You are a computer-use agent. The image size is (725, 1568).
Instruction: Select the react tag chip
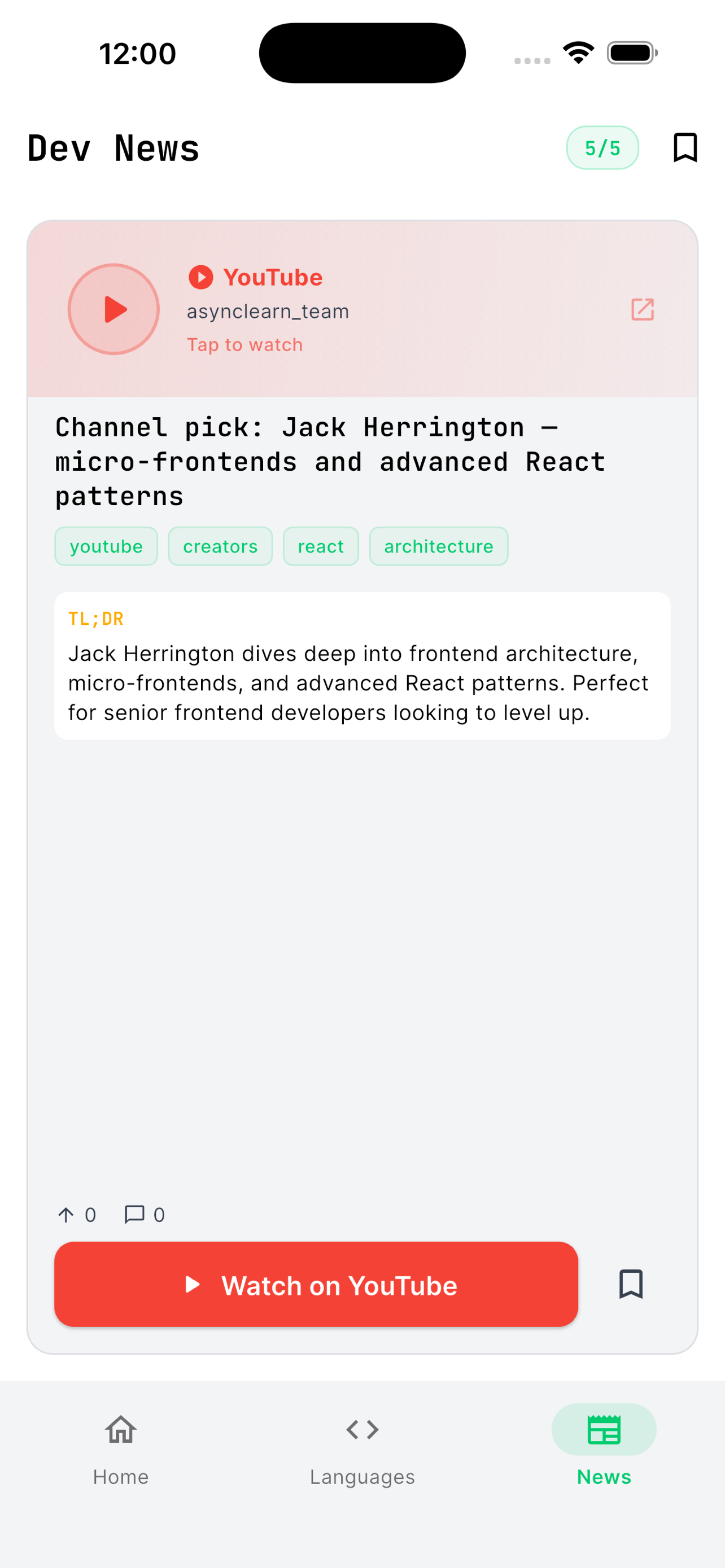coord(321,546)
